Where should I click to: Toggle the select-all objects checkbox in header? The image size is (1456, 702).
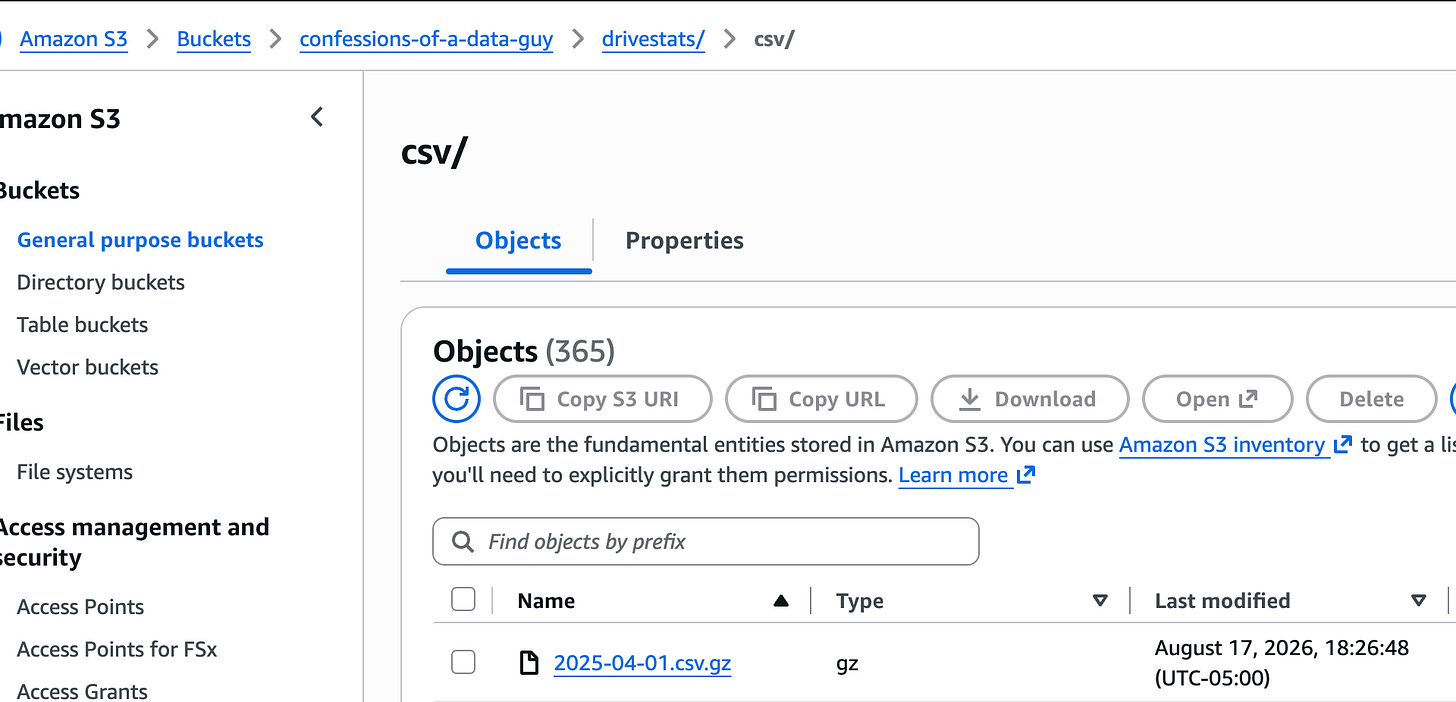coord(463,599)
